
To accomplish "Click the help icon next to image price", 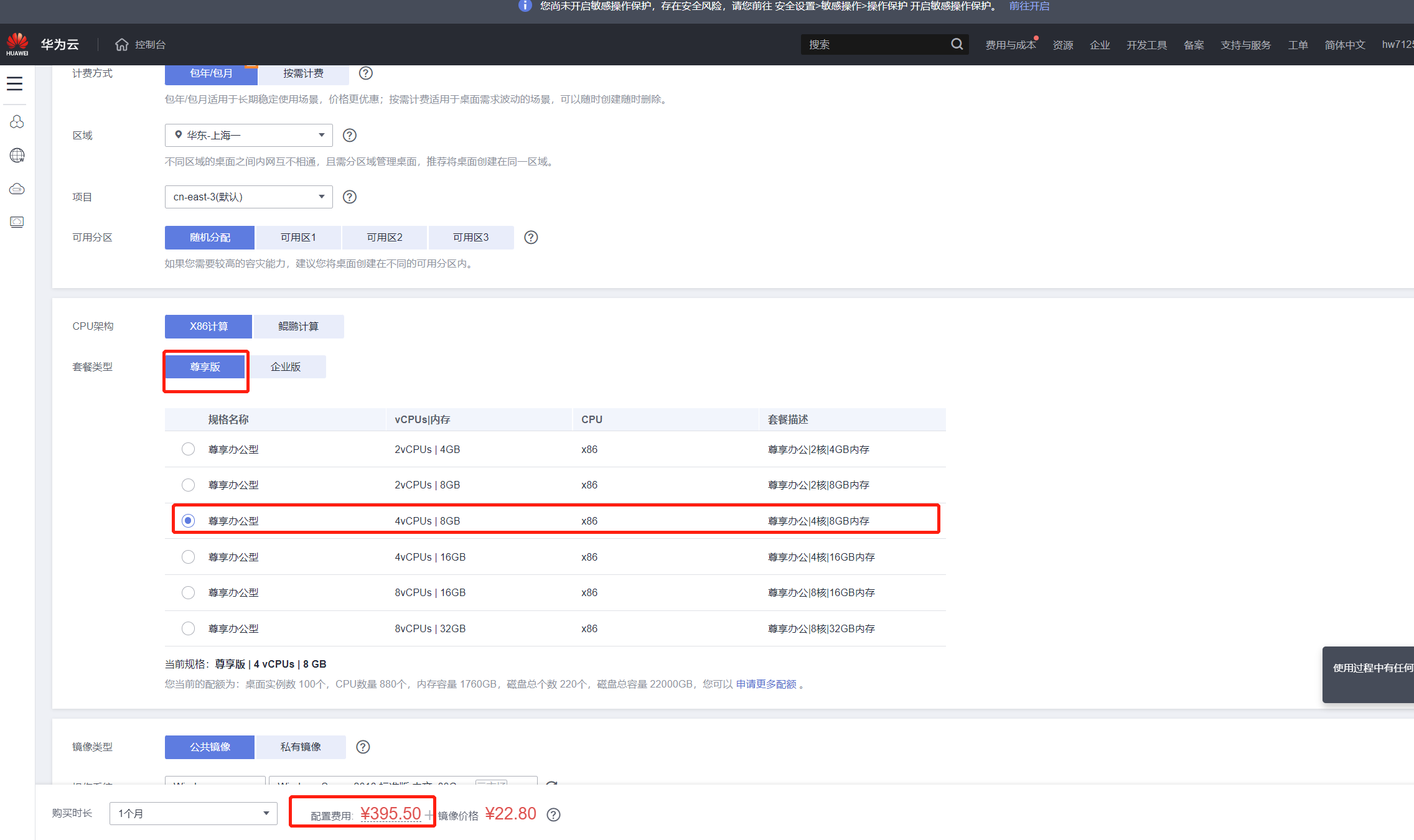I will (x=553, y=815).
